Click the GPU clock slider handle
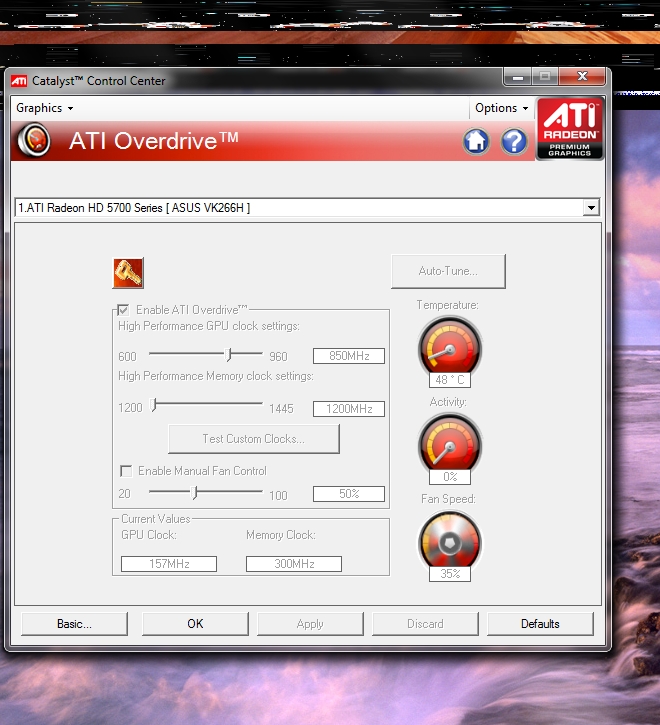This screenshot has height=725, width=660. tap(228, 355)
